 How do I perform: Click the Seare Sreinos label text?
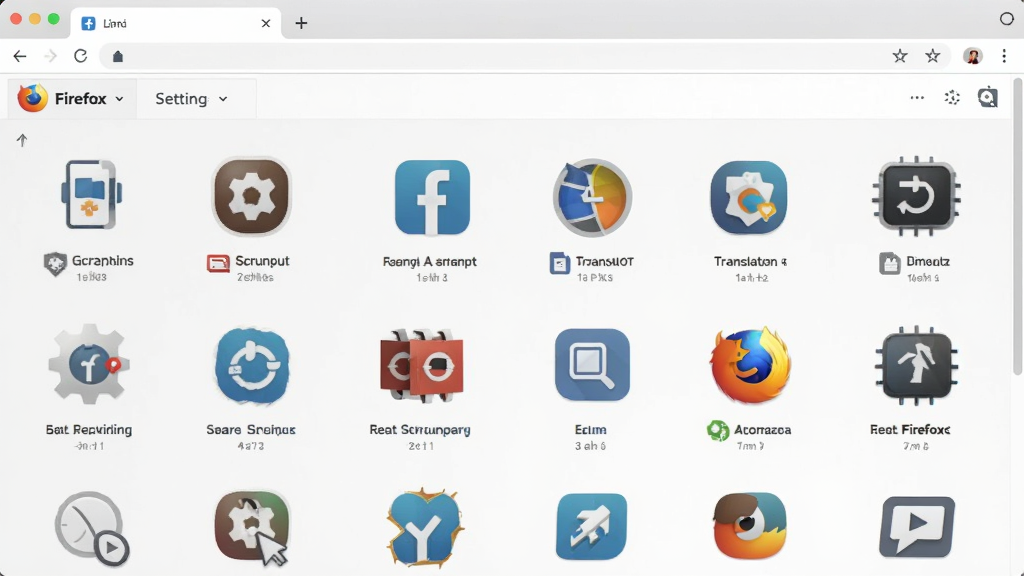tap(251, 429)
